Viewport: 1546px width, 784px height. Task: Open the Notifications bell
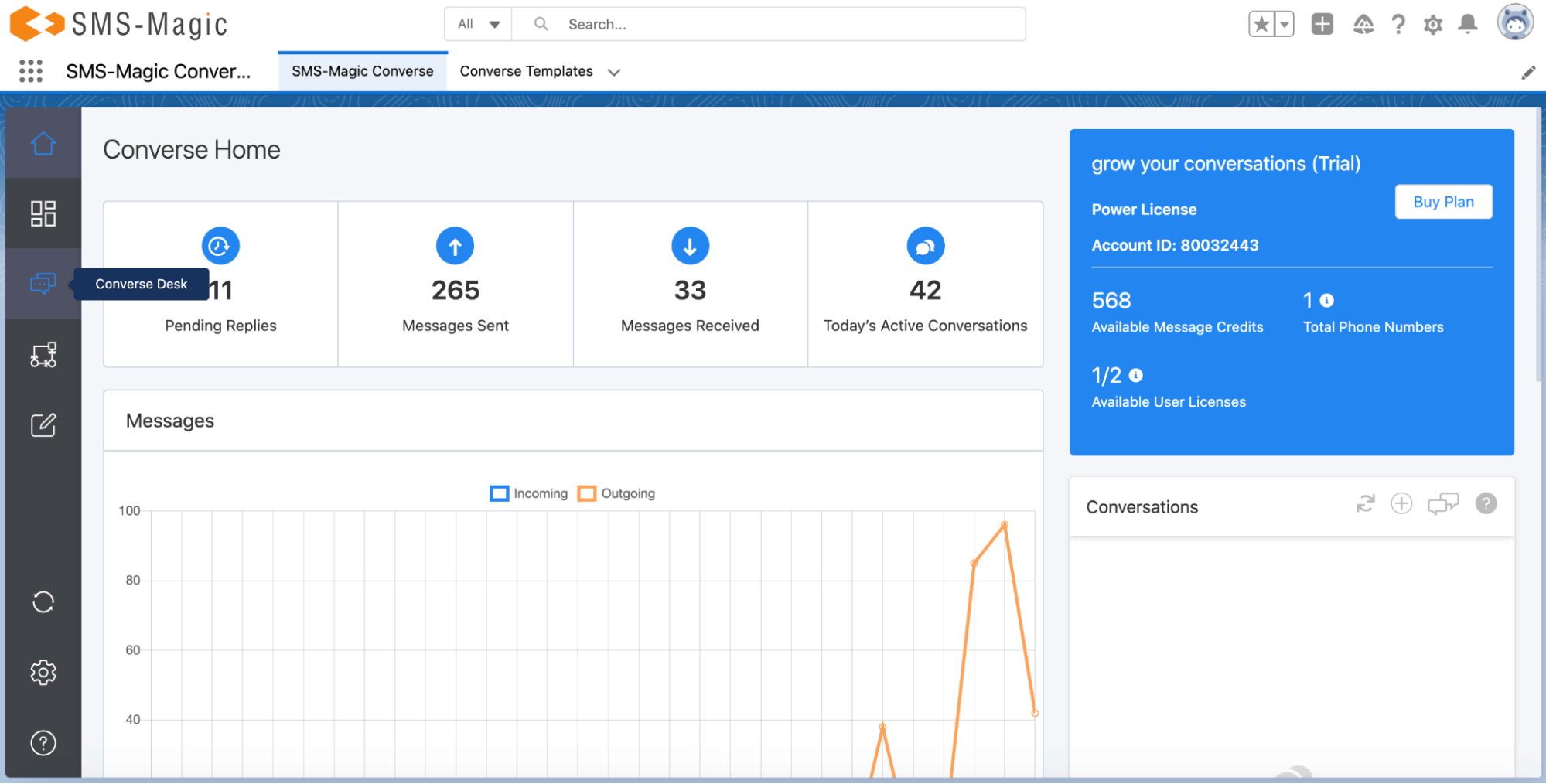pyautogui.click(x=1468, y=24)
